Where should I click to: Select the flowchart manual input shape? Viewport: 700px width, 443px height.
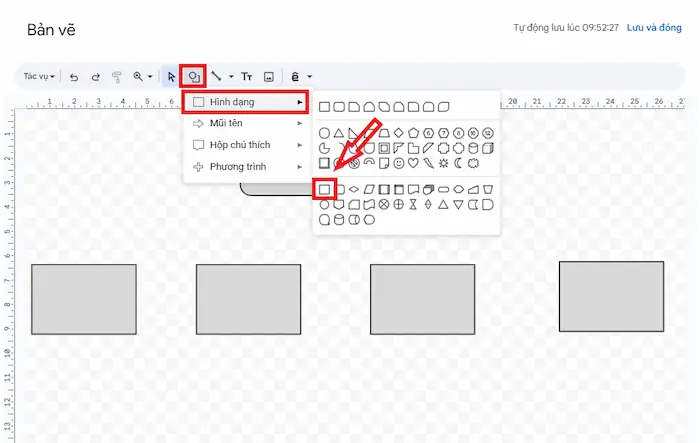click(473, 189)
